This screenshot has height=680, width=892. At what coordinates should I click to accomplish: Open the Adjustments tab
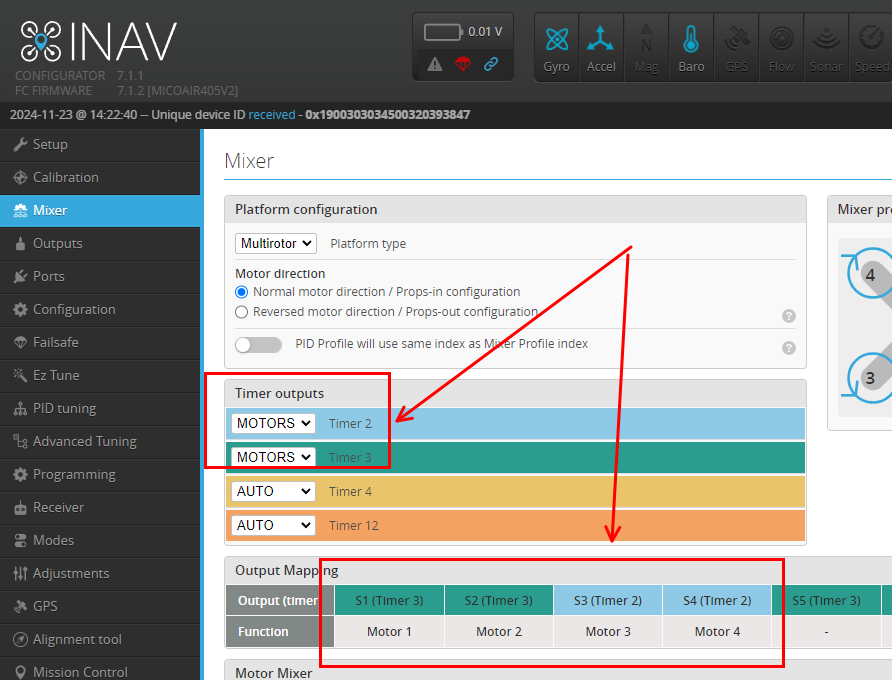pos(100,574)
